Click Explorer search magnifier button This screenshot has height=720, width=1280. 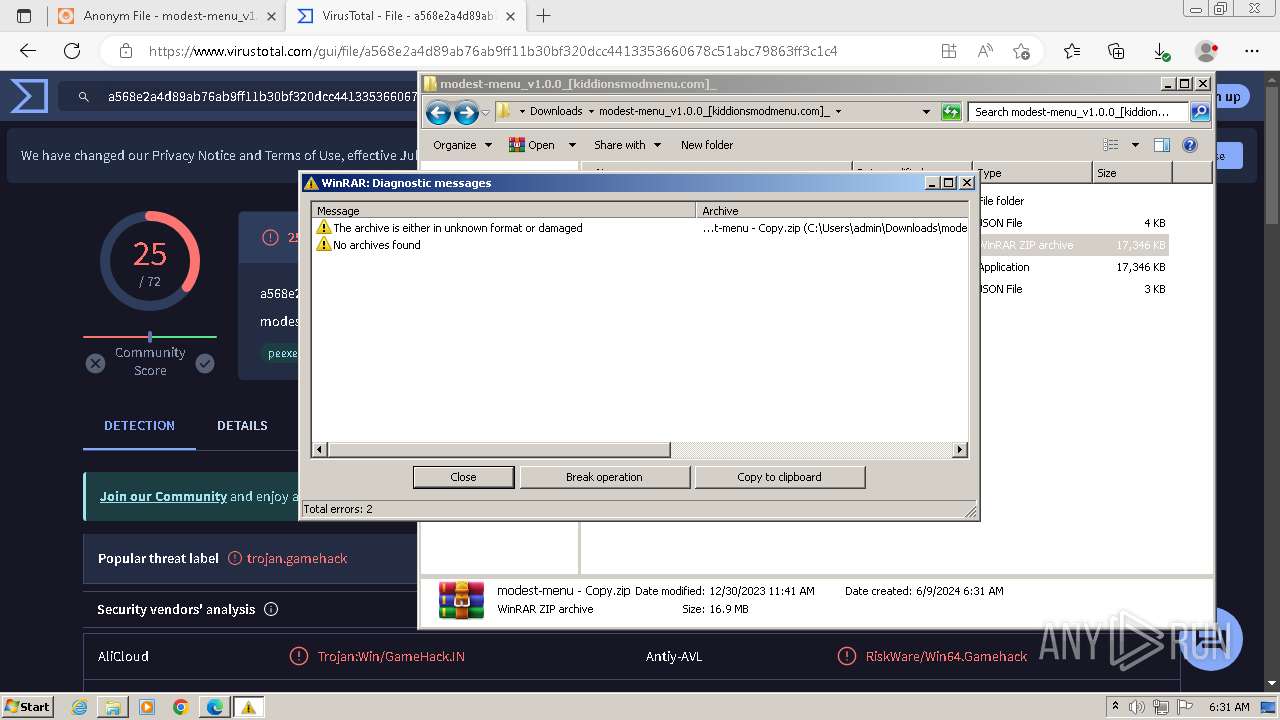tap(1200, 112)
